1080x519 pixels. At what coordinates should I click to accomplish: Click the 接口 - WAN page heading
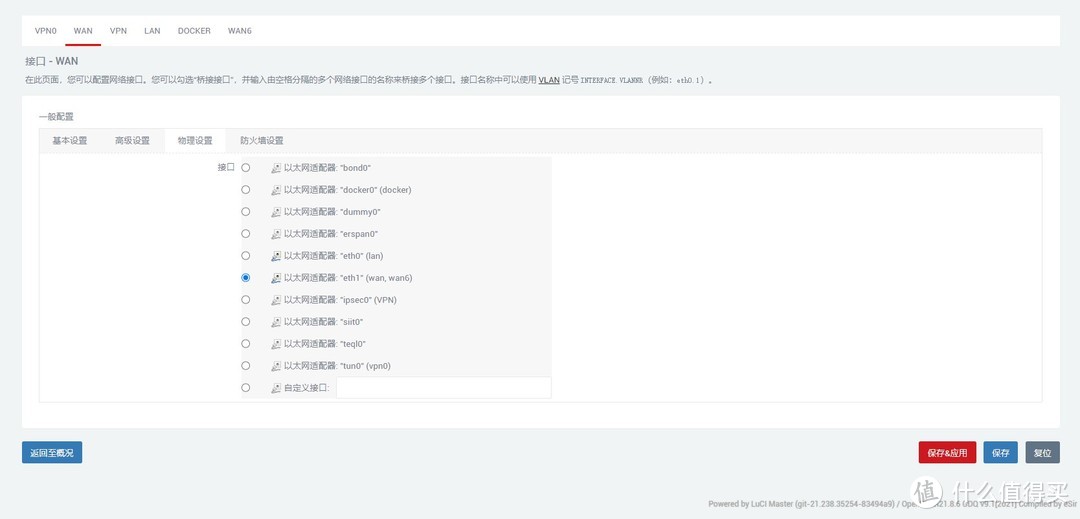(x=52, y=61)
